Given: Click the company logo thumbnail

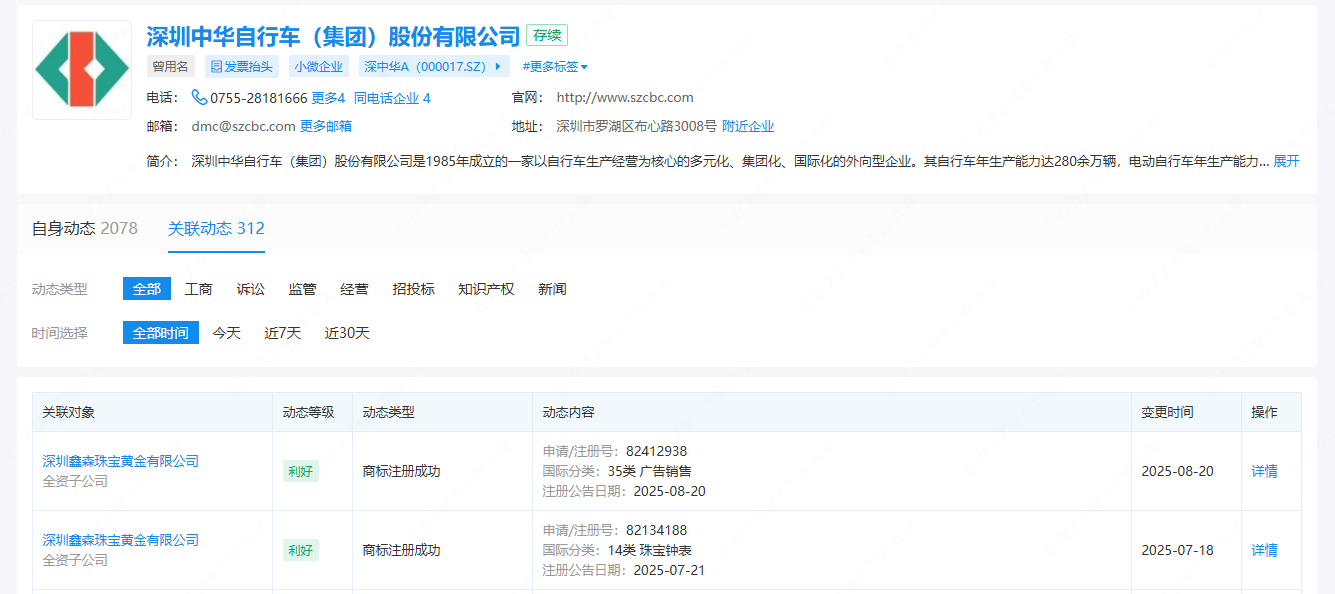Looking at the screenshot, I should tap(82, 70).
